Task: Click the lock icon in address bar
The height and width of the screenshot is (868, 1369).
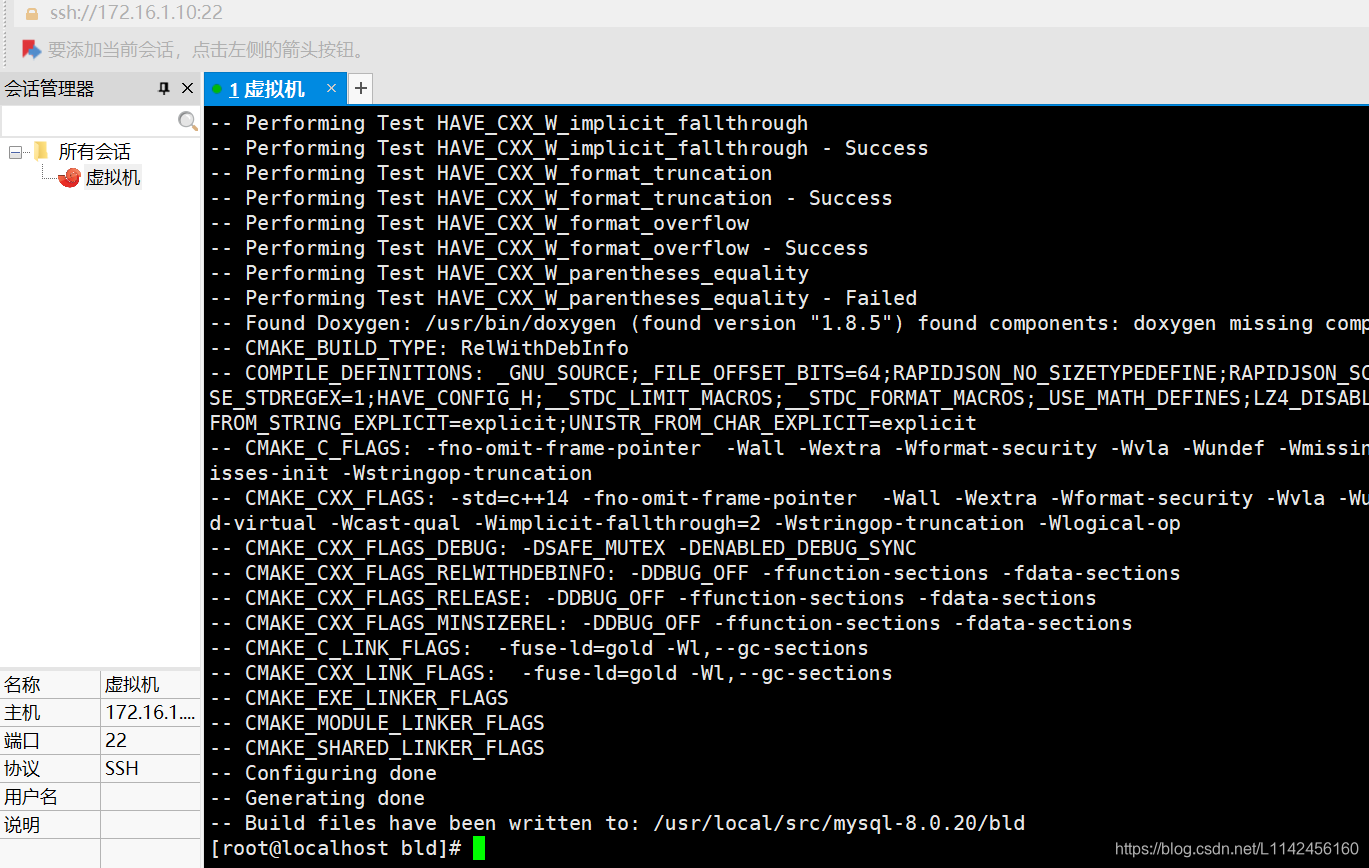Action: coord(31,13)
